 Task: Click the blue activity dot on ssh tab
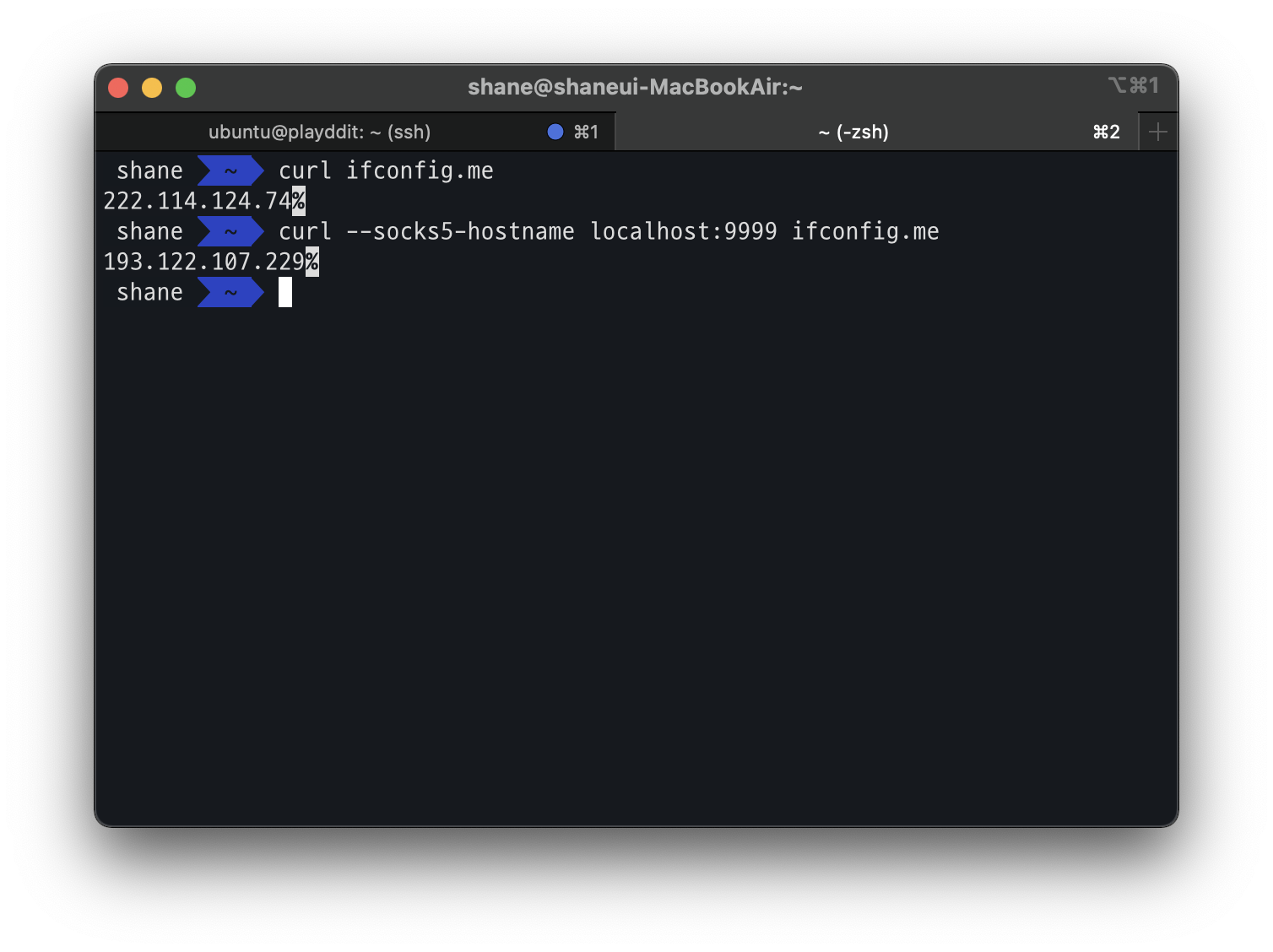pos(555,132)
